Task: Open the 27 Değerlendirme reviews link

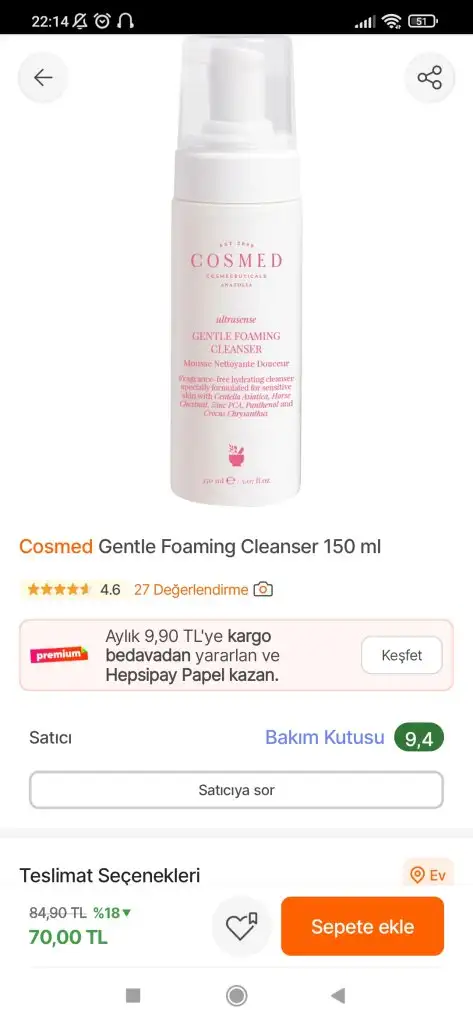Action: pyautogui.click(x=191, y=590)
